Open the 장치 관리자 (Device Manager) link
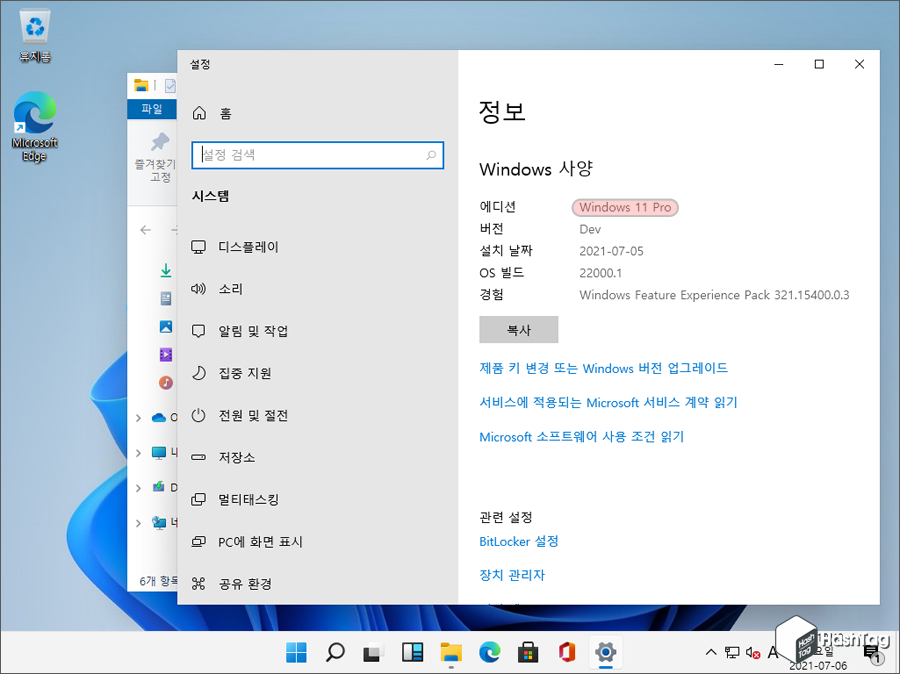 pos(513,575)
